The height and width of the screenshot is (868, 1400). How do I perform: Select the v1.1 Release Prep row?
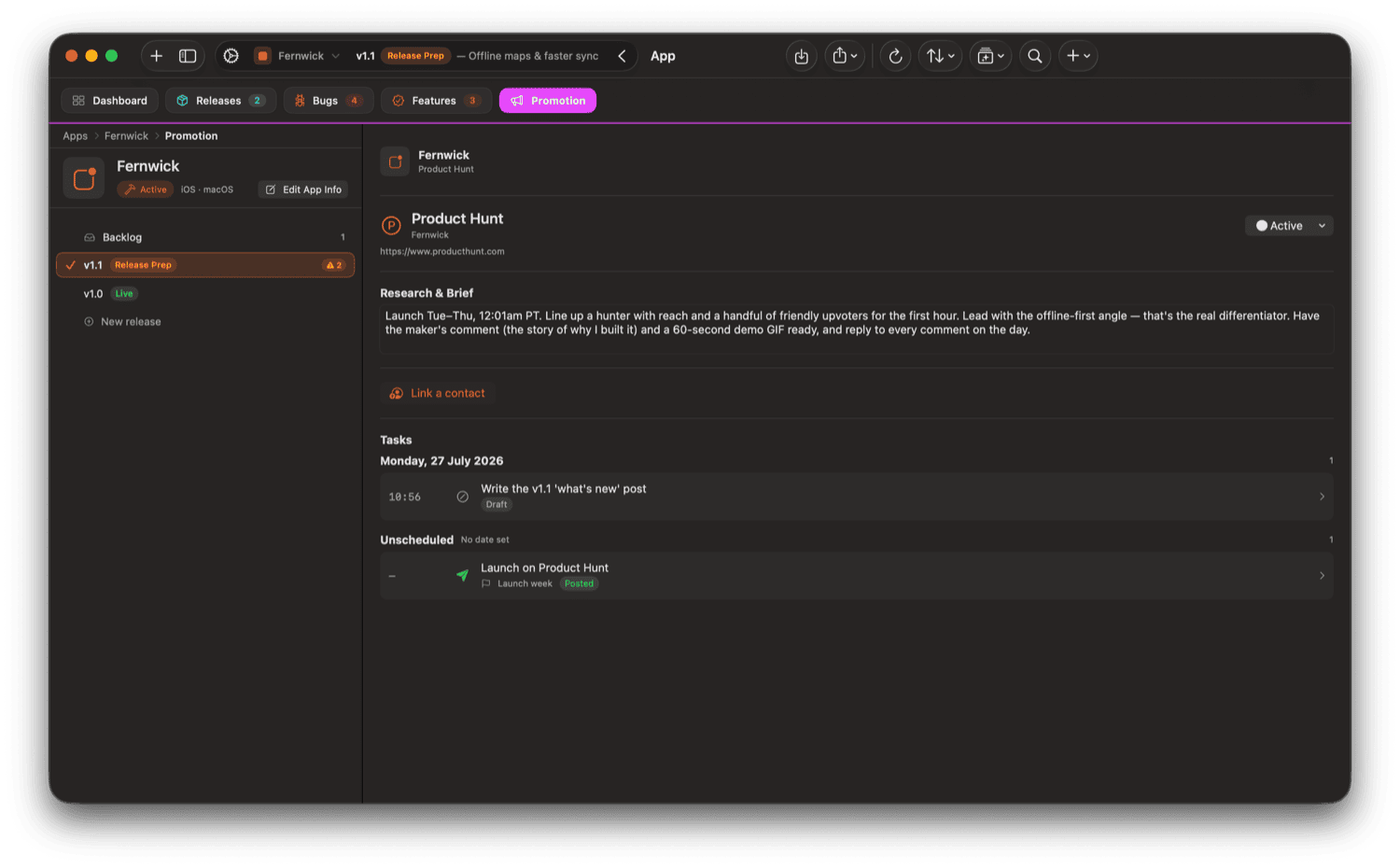pyautogui.click(x=205, y=265)
